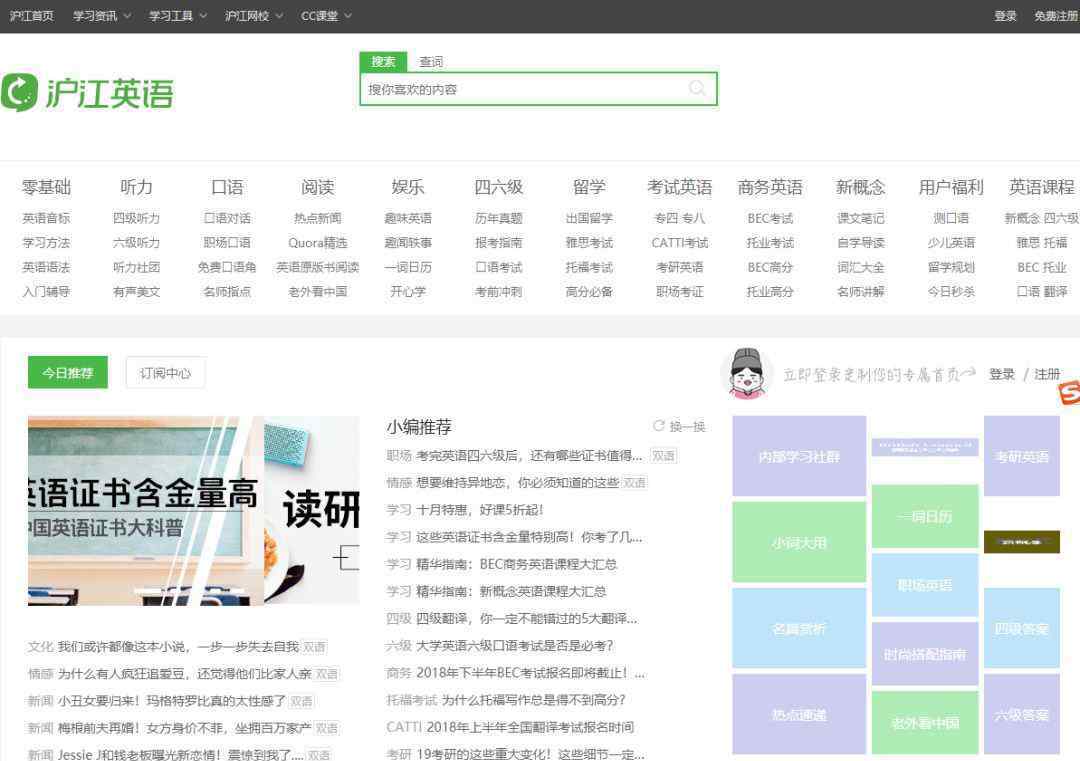Click the 雅思考试 link under 留学
Viewport: 1080px width, 761px height.
coord(589,242)
